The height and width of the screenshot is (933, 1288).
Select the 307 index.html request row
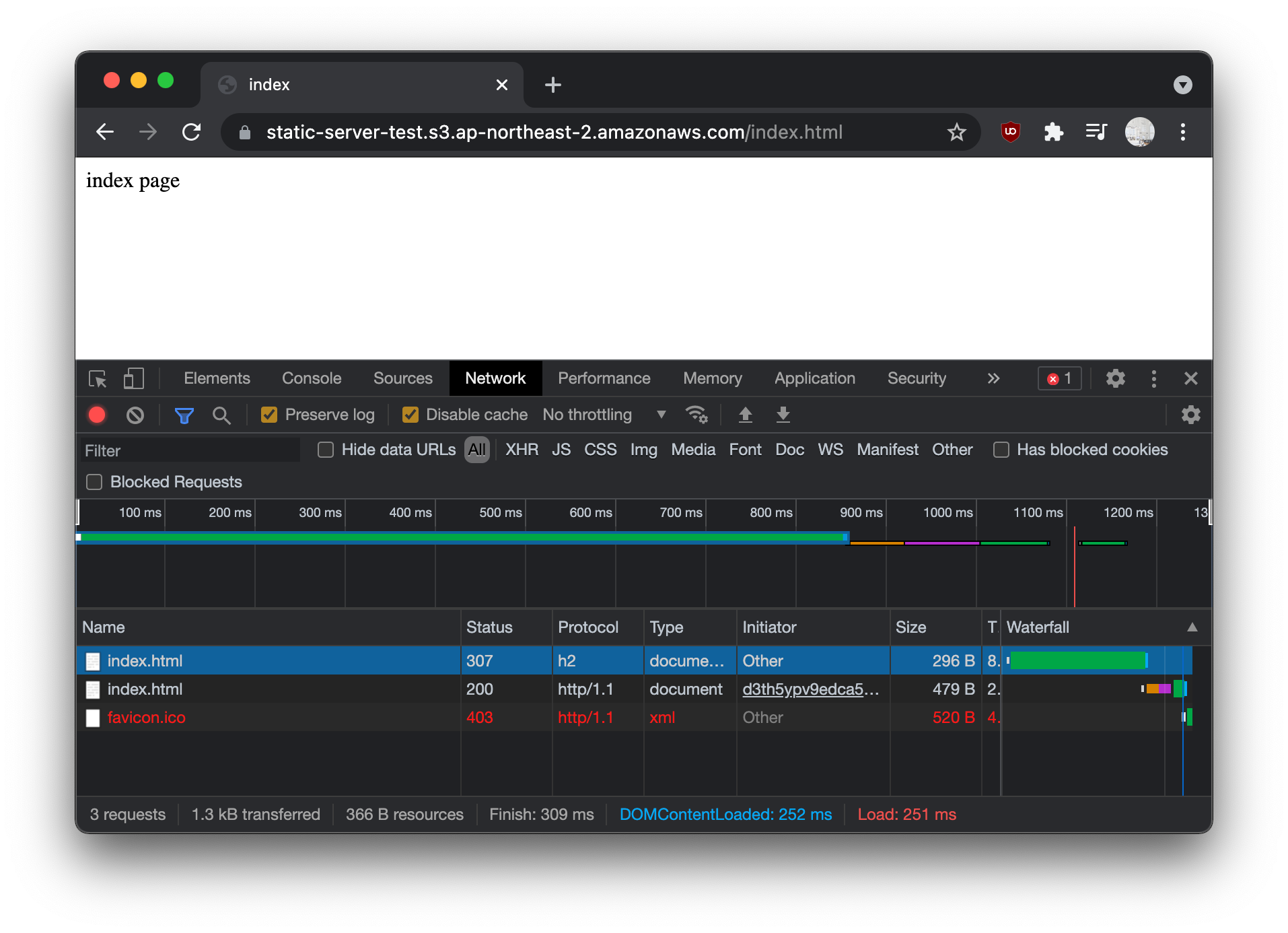634,660
